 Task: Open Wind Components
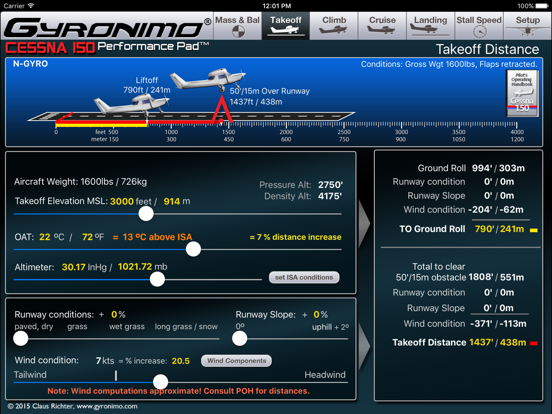237,361
